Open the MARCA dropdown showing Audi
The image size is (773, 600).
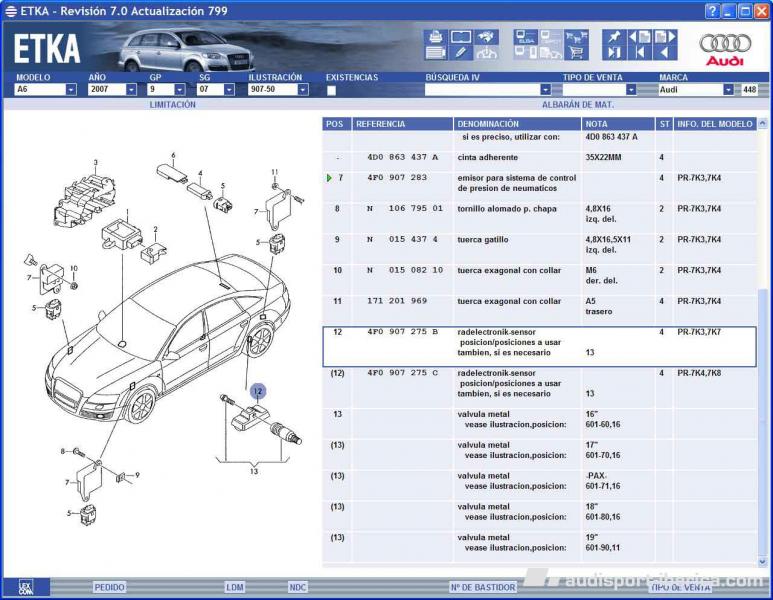(728, 89)
